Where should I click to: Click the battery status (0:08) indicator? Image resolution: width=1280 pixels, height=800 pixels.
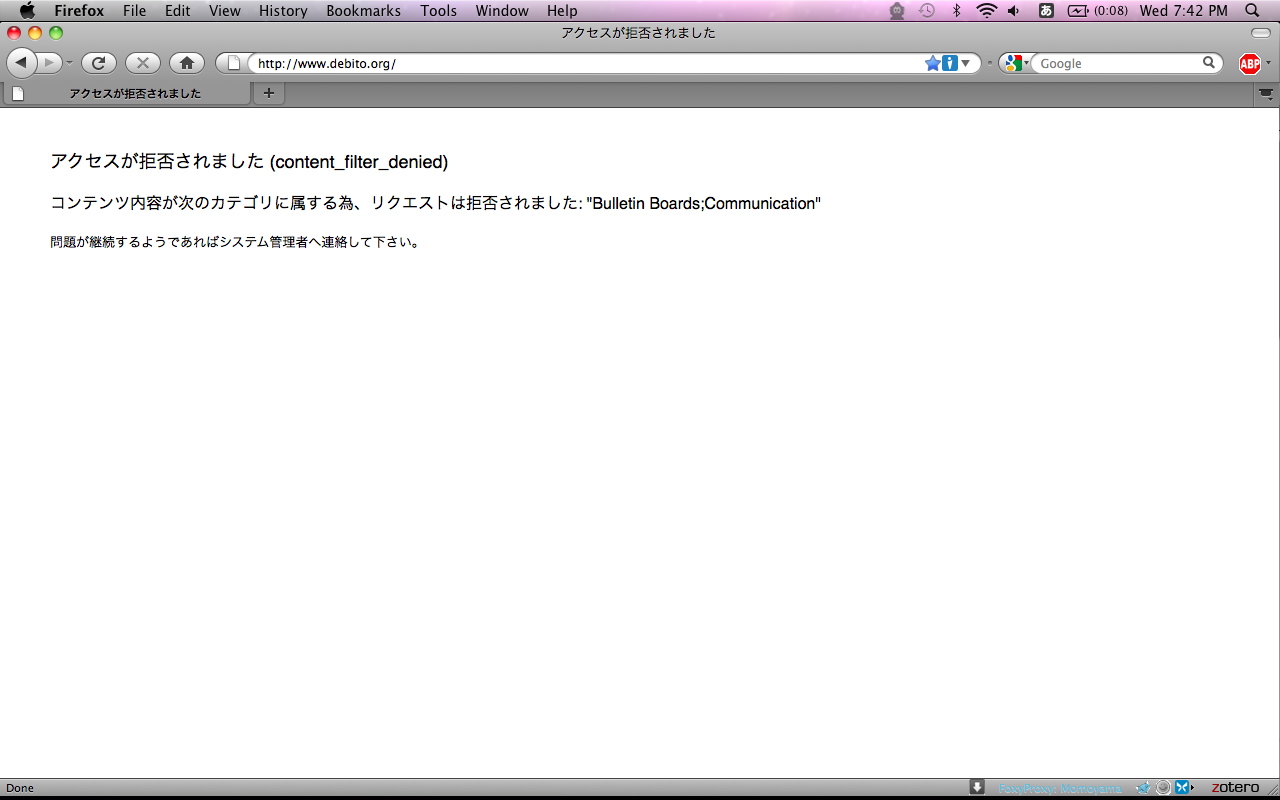(1097, 11)
